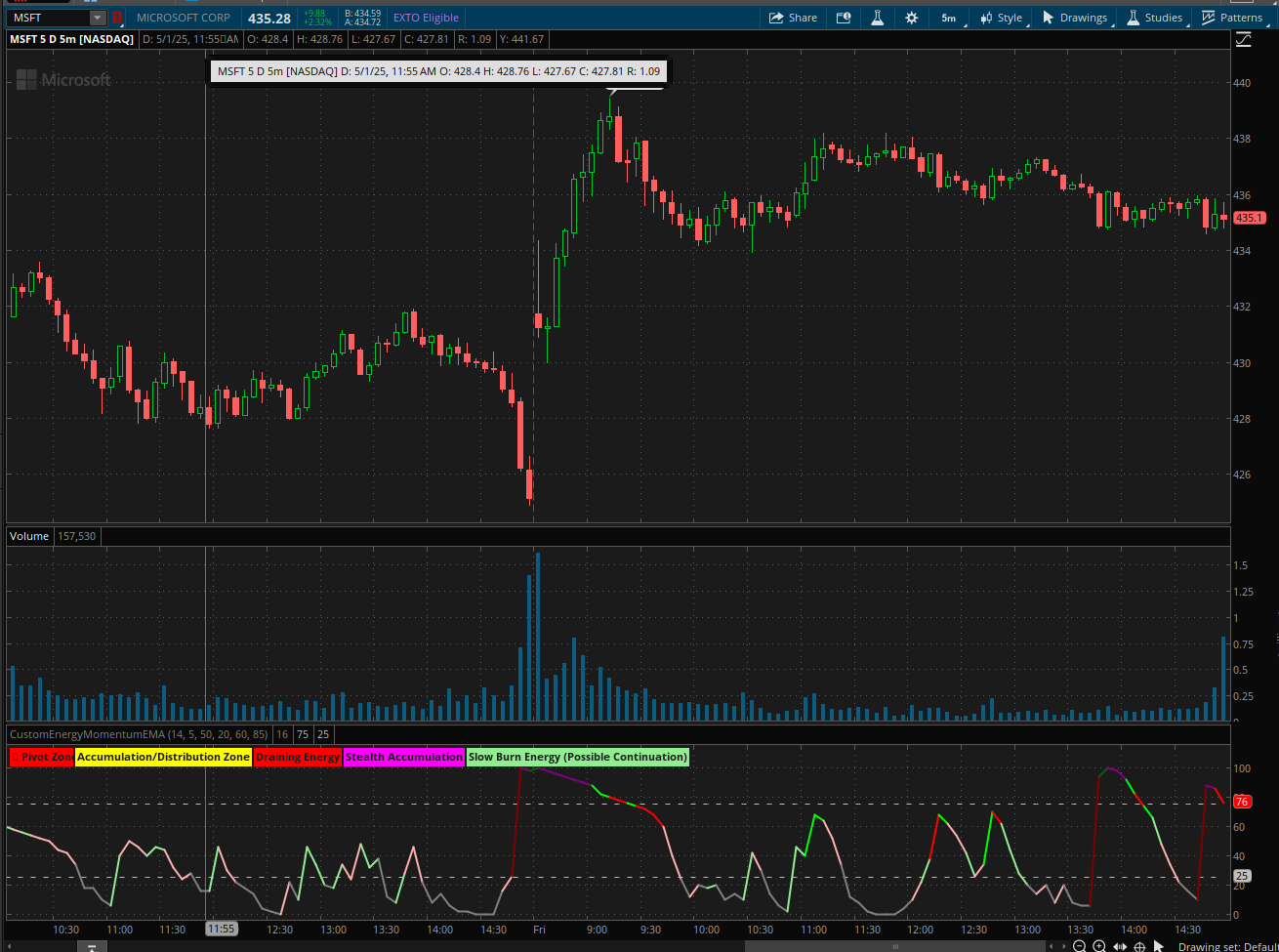The image size is (1279, 952).
Task: Click the C: 427.81 close value
Action: point(427,39)
